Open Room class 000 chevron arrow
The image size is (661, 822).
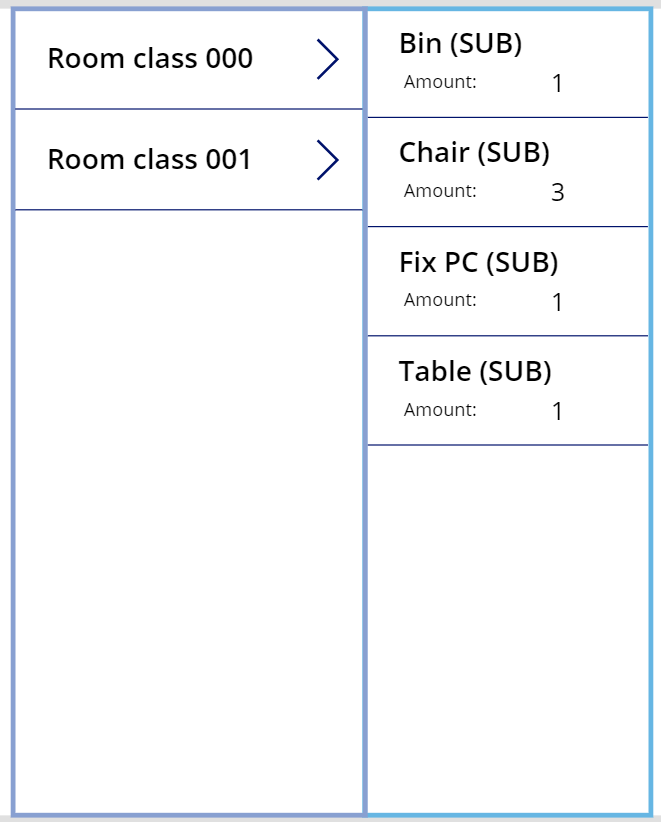[x=327, y=59]
